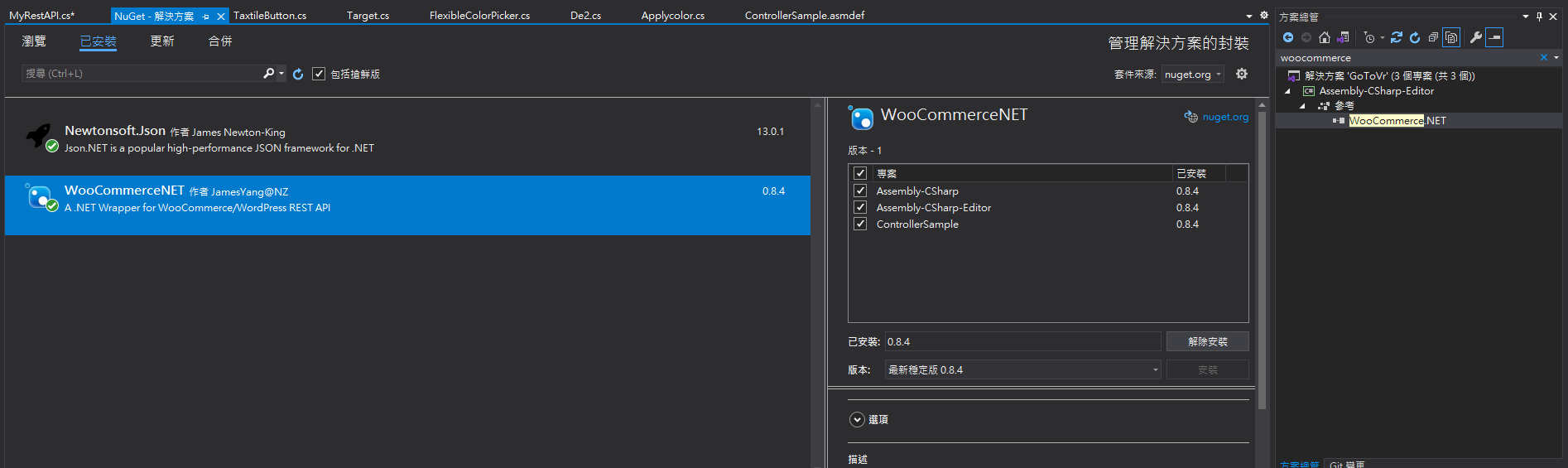The height and width of the screenshot is (468, 1568).
Task: Click the WooCommerceNET list package icon
Action: tap(40, 197)
